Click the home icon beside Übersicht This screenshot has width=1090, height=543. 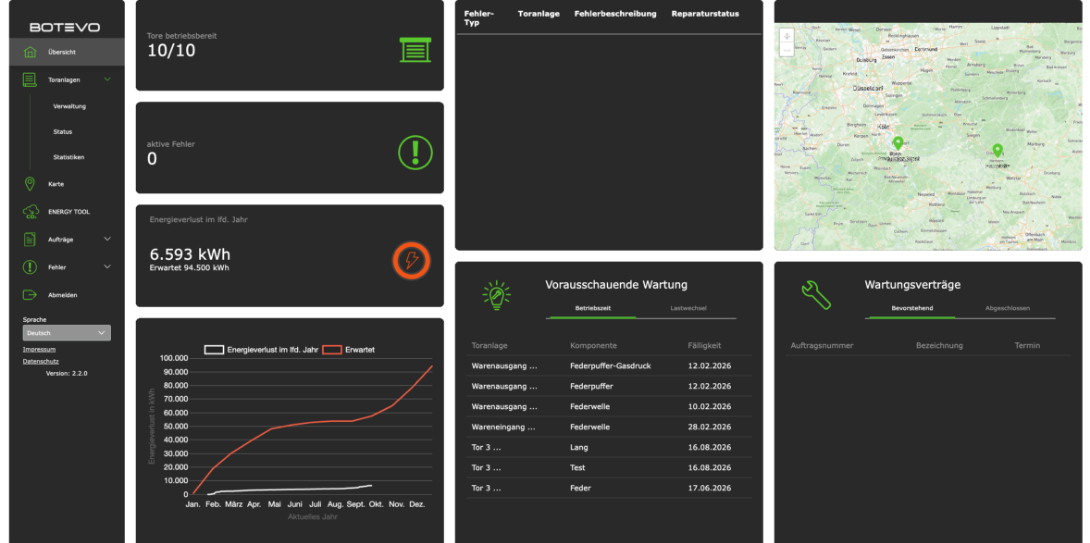[x=30, y=52]
